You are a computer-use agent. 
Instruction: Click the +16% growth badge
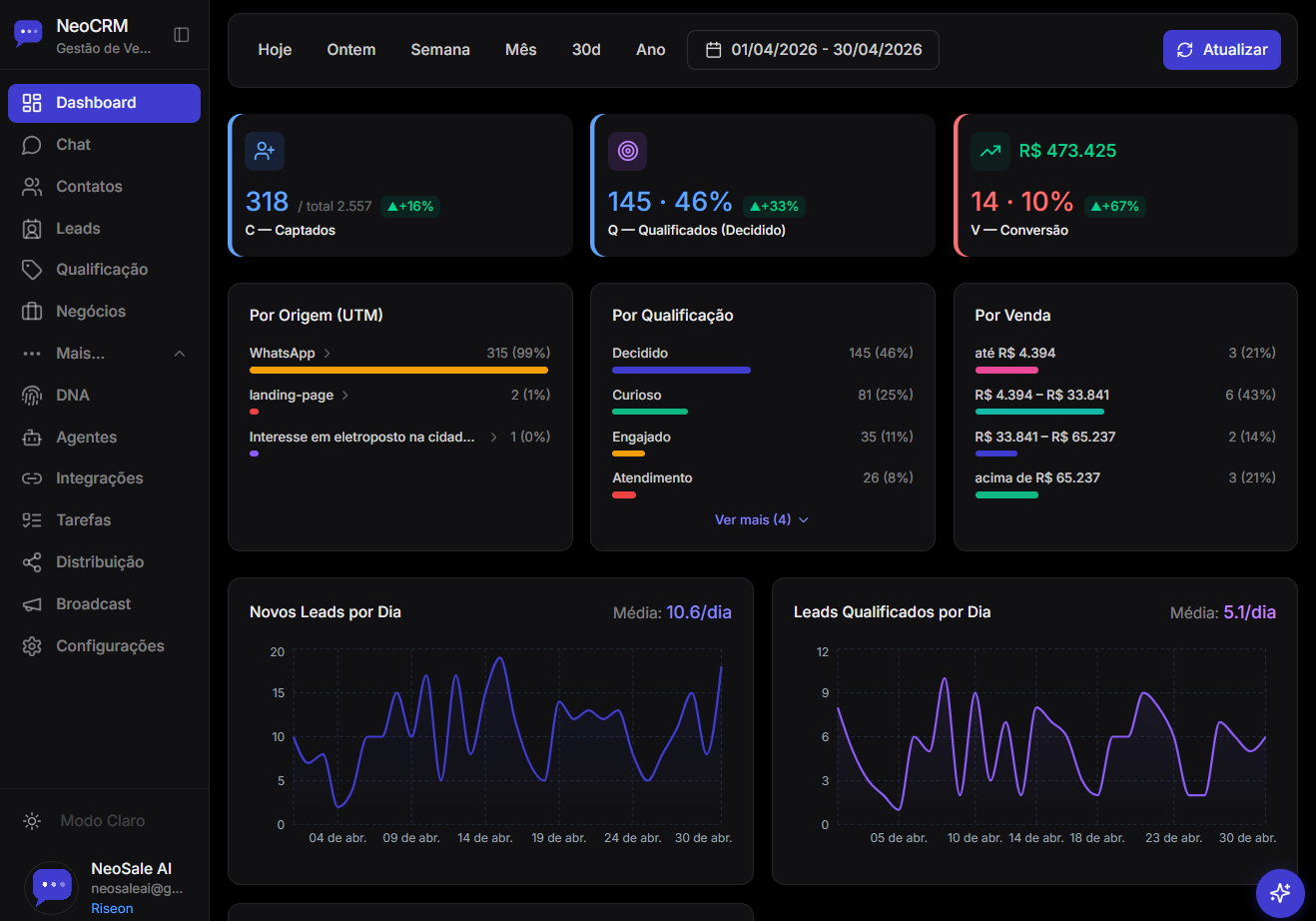coord(410,207)
